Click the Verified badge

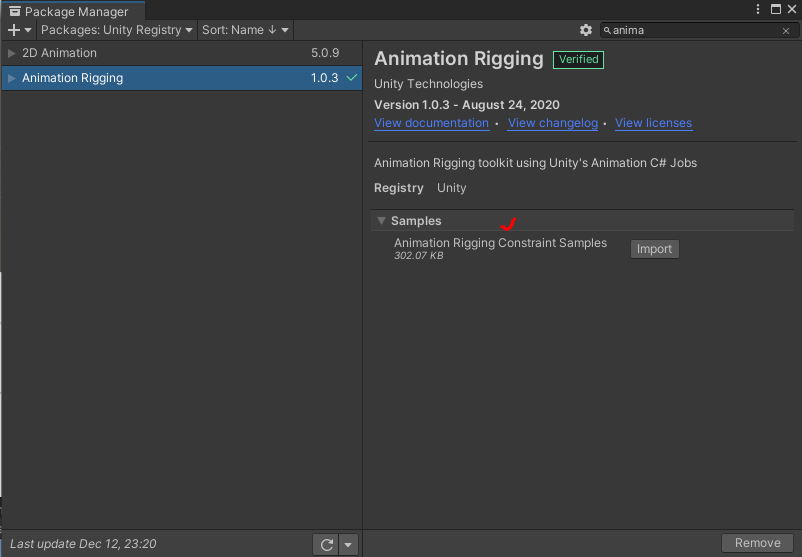578,59
